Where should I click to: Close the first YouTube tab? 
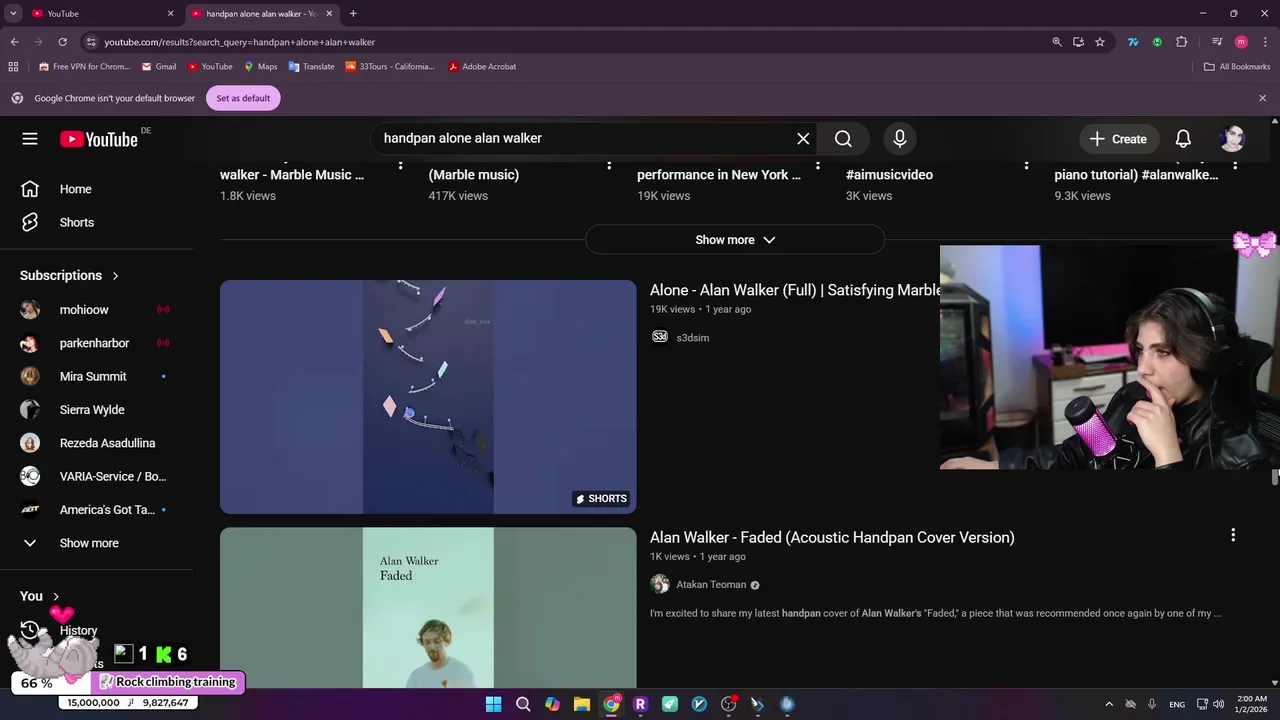(170, 14)
